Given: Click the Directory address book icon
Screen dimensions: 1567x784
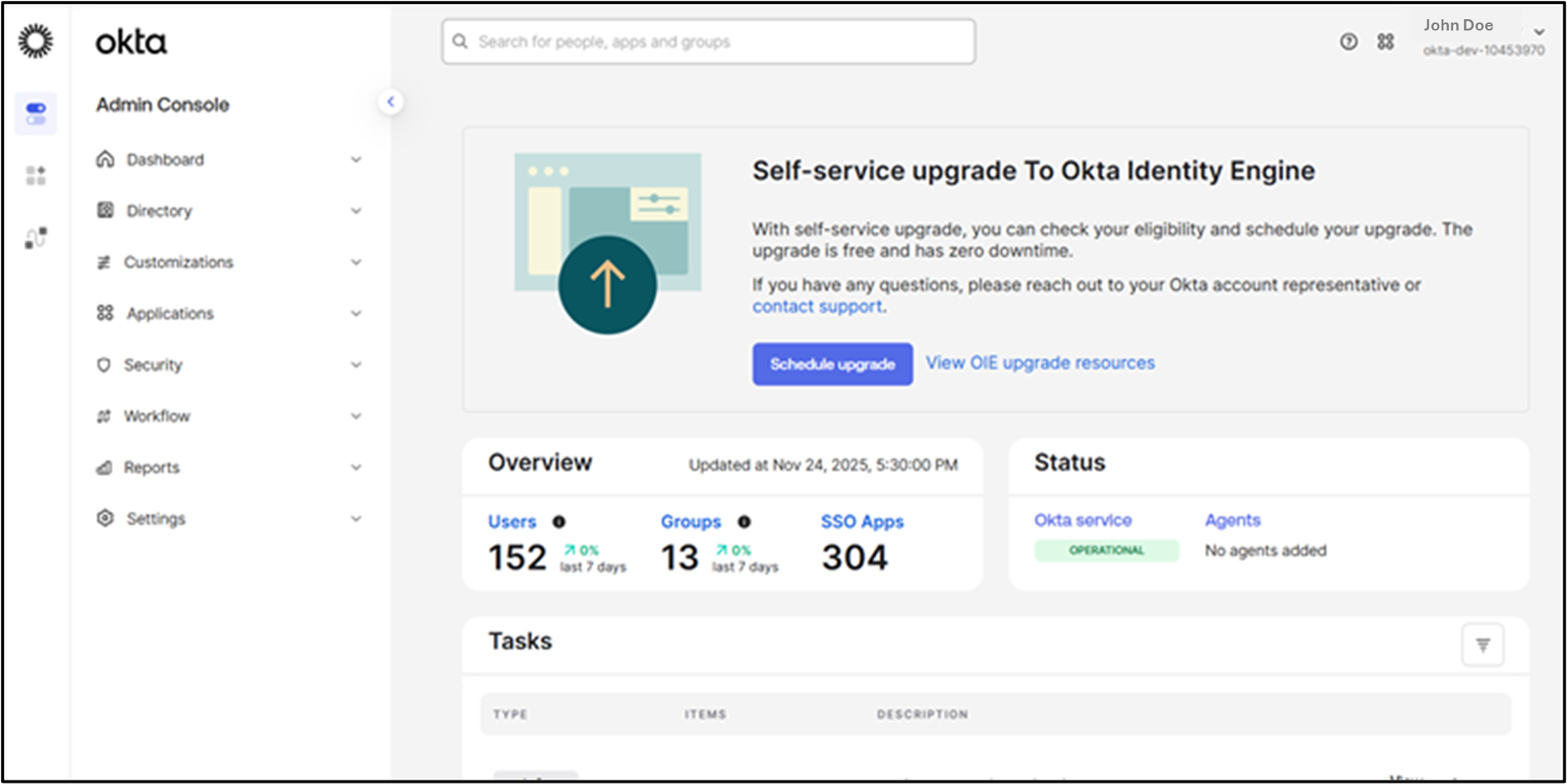Looking at the screenshot, I should (105, 210).
